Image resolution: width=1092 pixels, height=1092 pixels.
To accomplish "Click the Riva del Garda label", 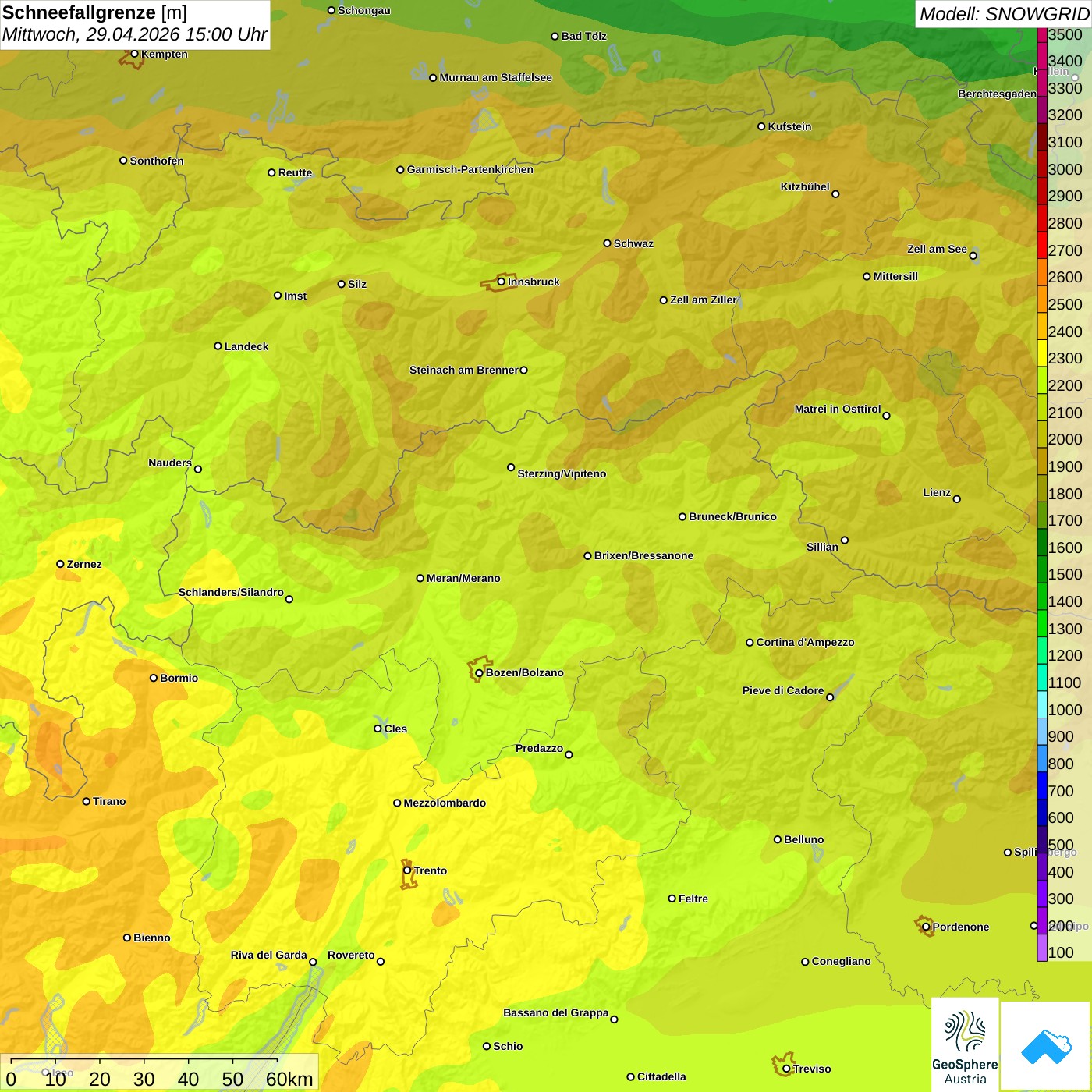I will click(269, 955).
